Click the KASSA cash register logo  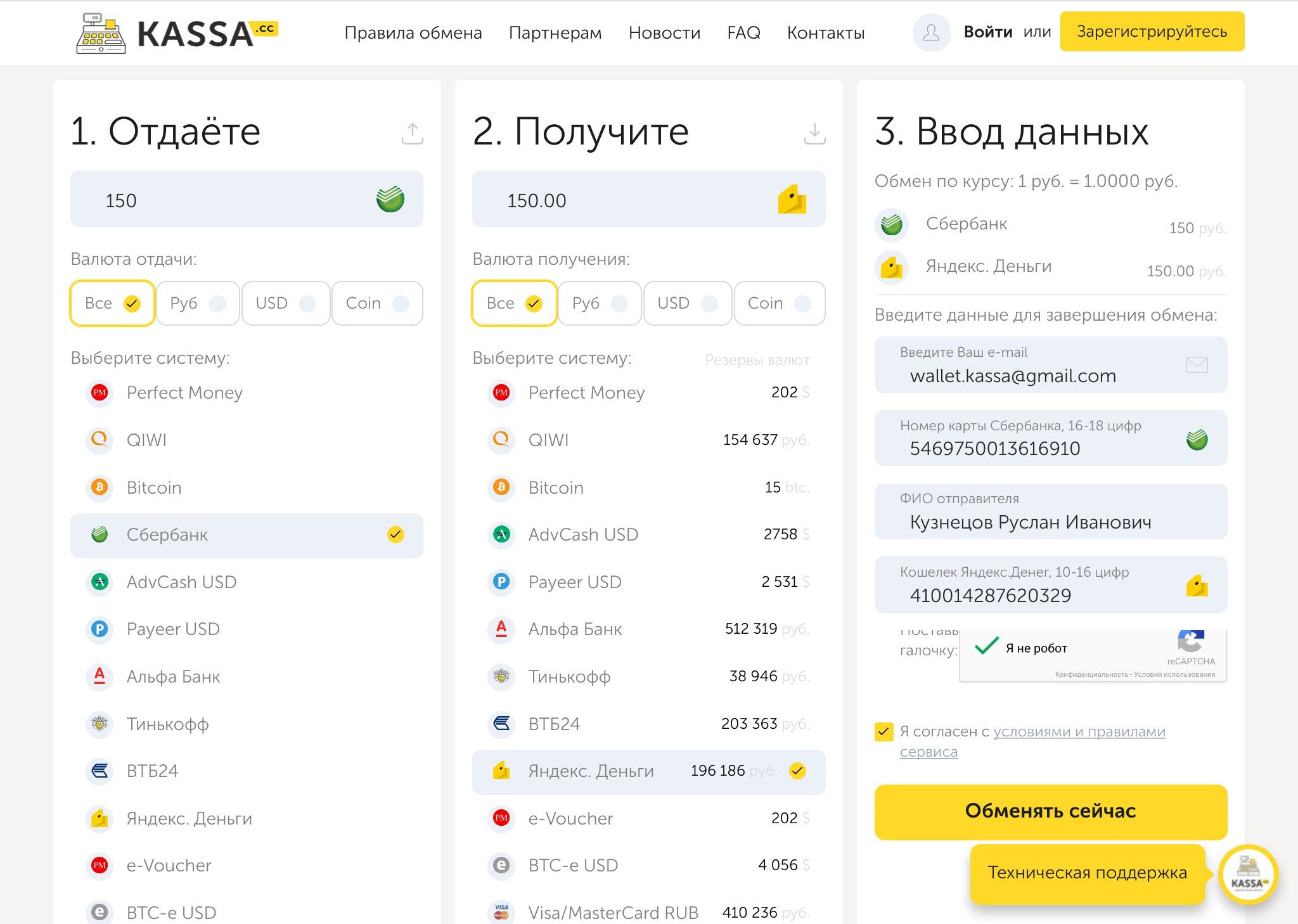click(x=177, y=33)
